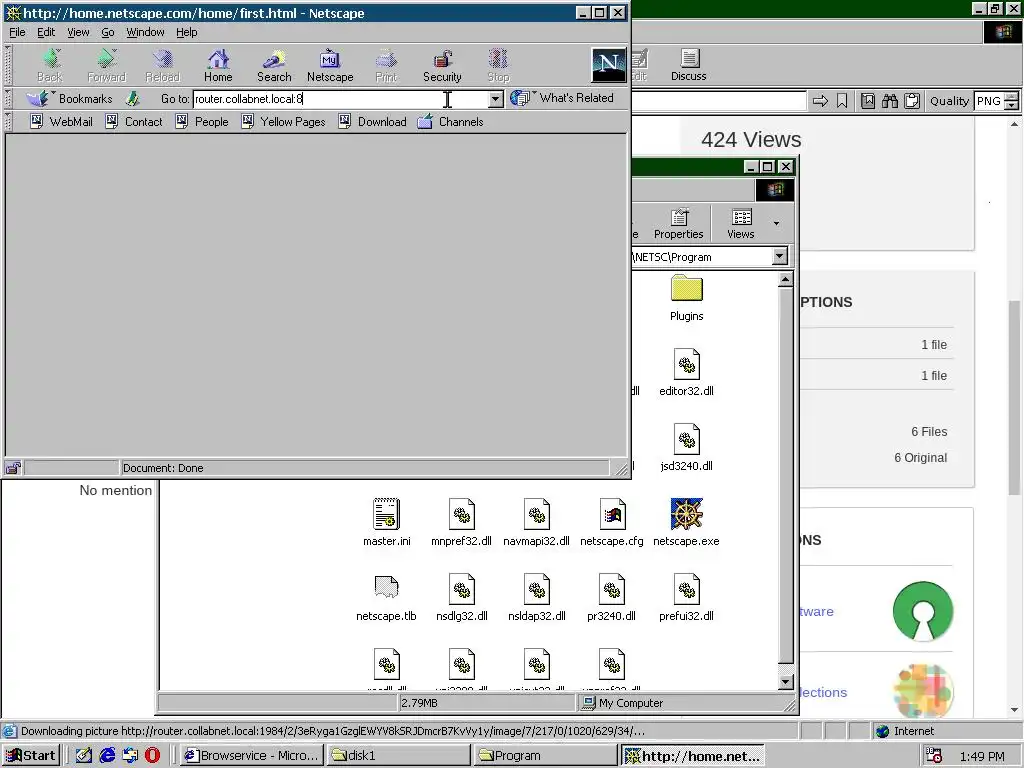Screen dimensions: 1024x768
Task: Click the IE Go arrow button
Action: [820, 101]
